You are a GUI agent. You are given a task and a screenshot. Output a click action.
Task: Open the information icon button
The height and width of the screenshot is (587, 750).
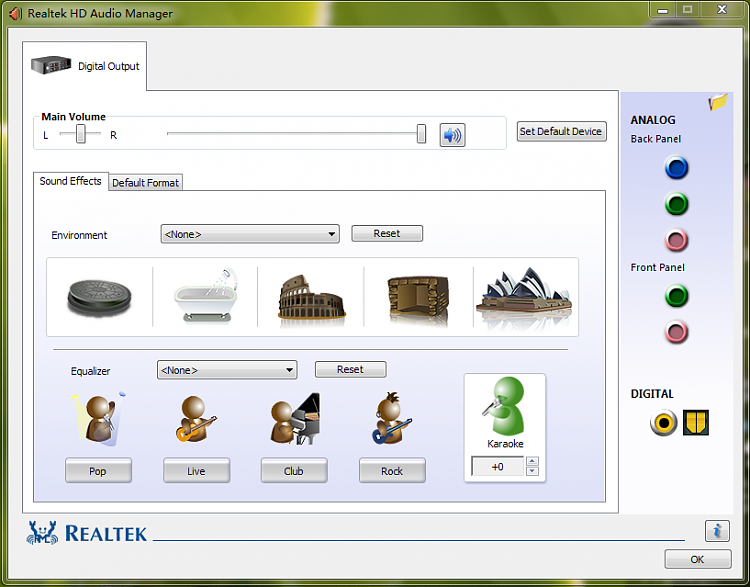click(x=717, y=531)
